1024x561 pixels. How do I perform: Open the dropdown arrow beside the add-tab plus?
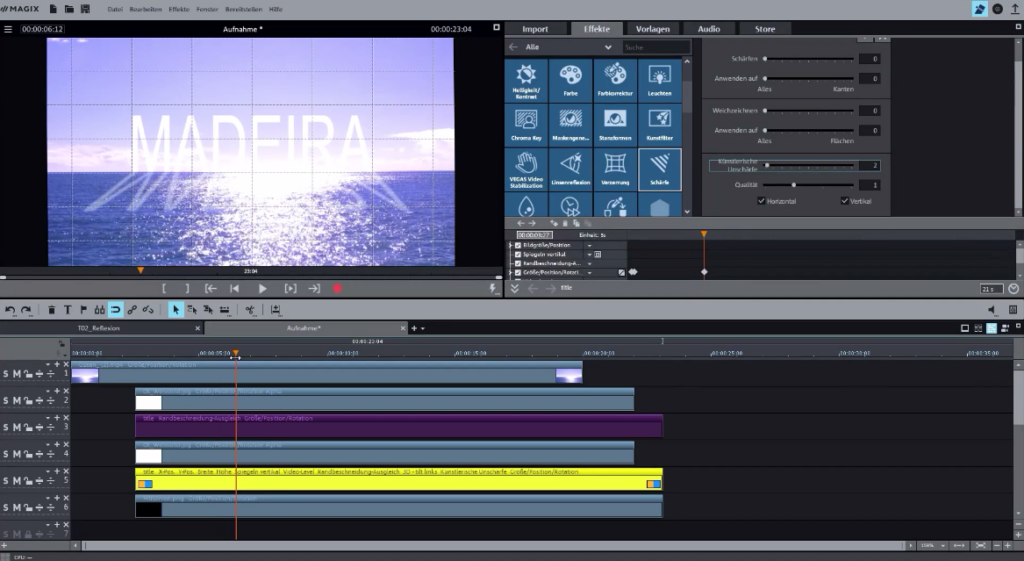coord(423,329)
